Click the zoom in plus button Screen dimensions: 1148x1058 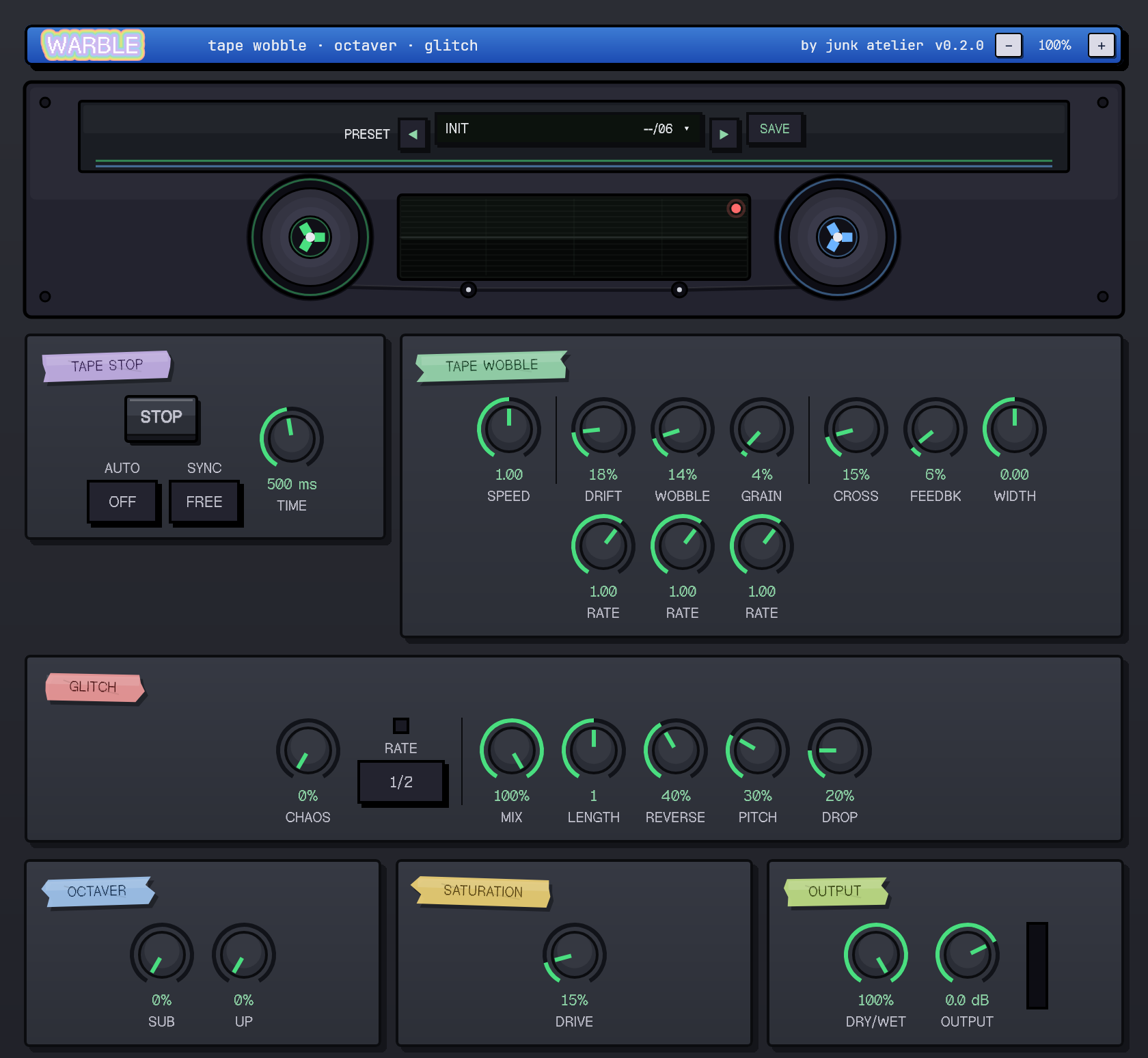point(1101,45)
